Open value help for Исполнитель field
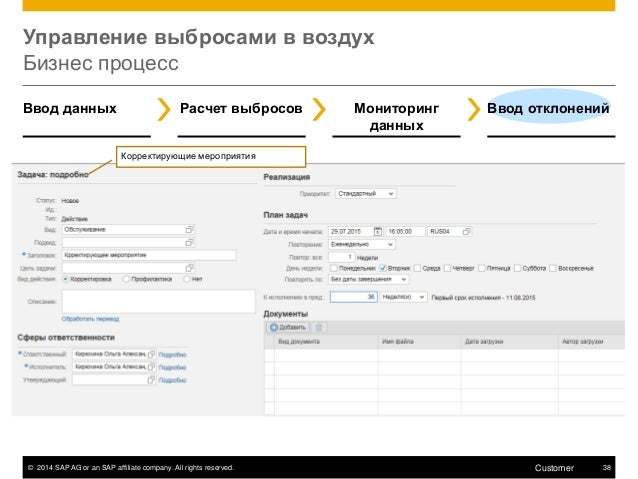Image resolution: width=638 pixels, height=479 pixels. 152,366
